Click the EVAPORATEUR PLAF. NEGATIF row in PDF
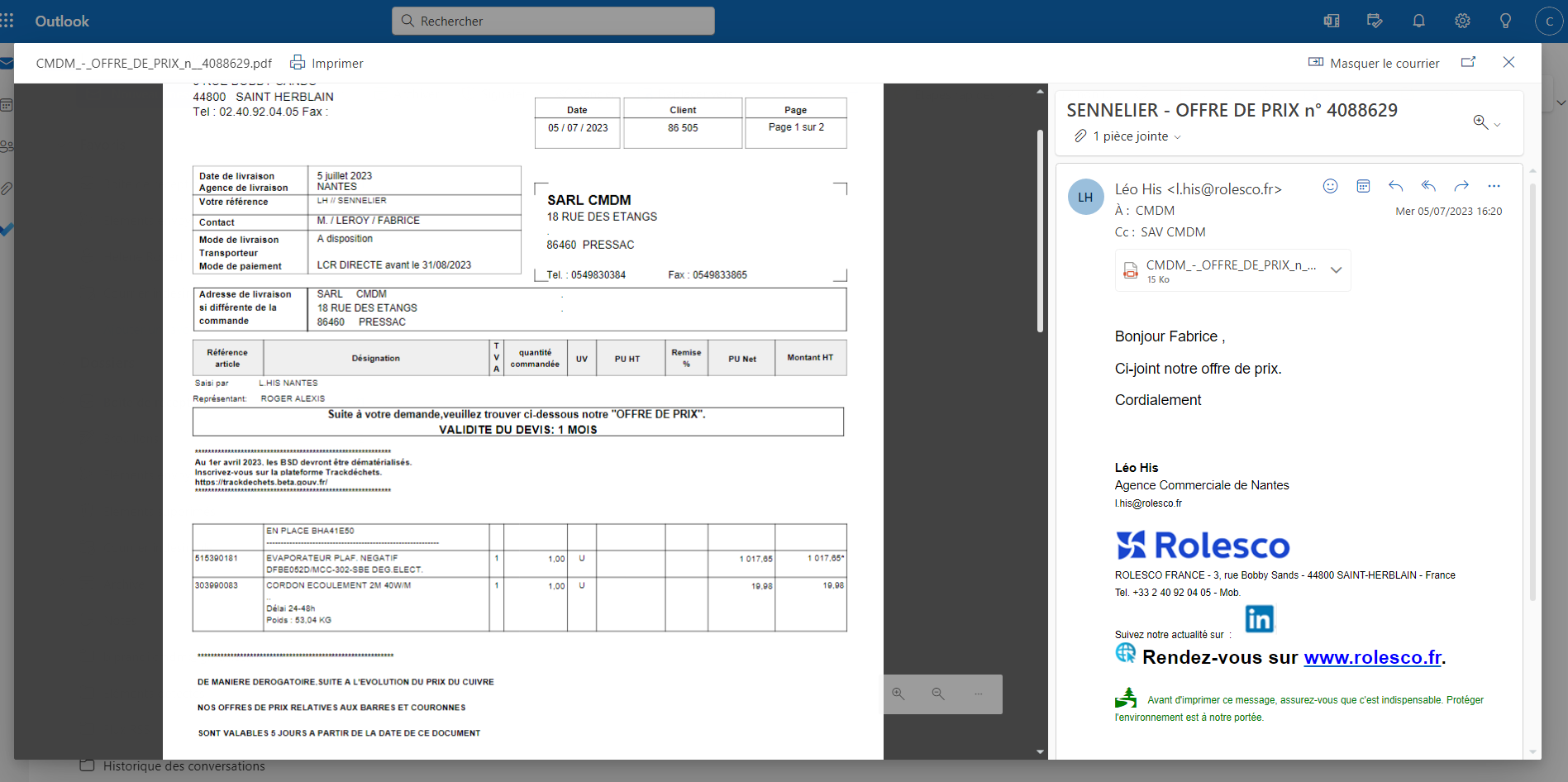1568x782 pixels. click(519, 564)
